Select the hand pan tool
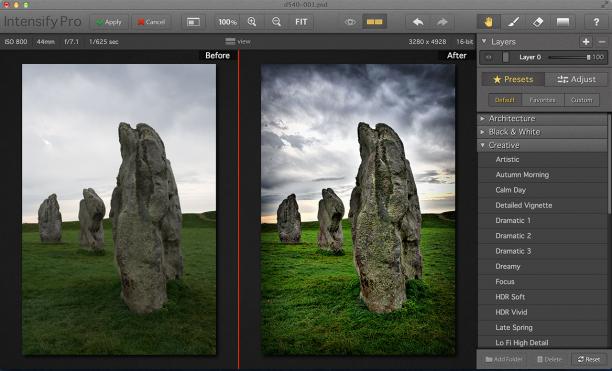 (488, 22)
